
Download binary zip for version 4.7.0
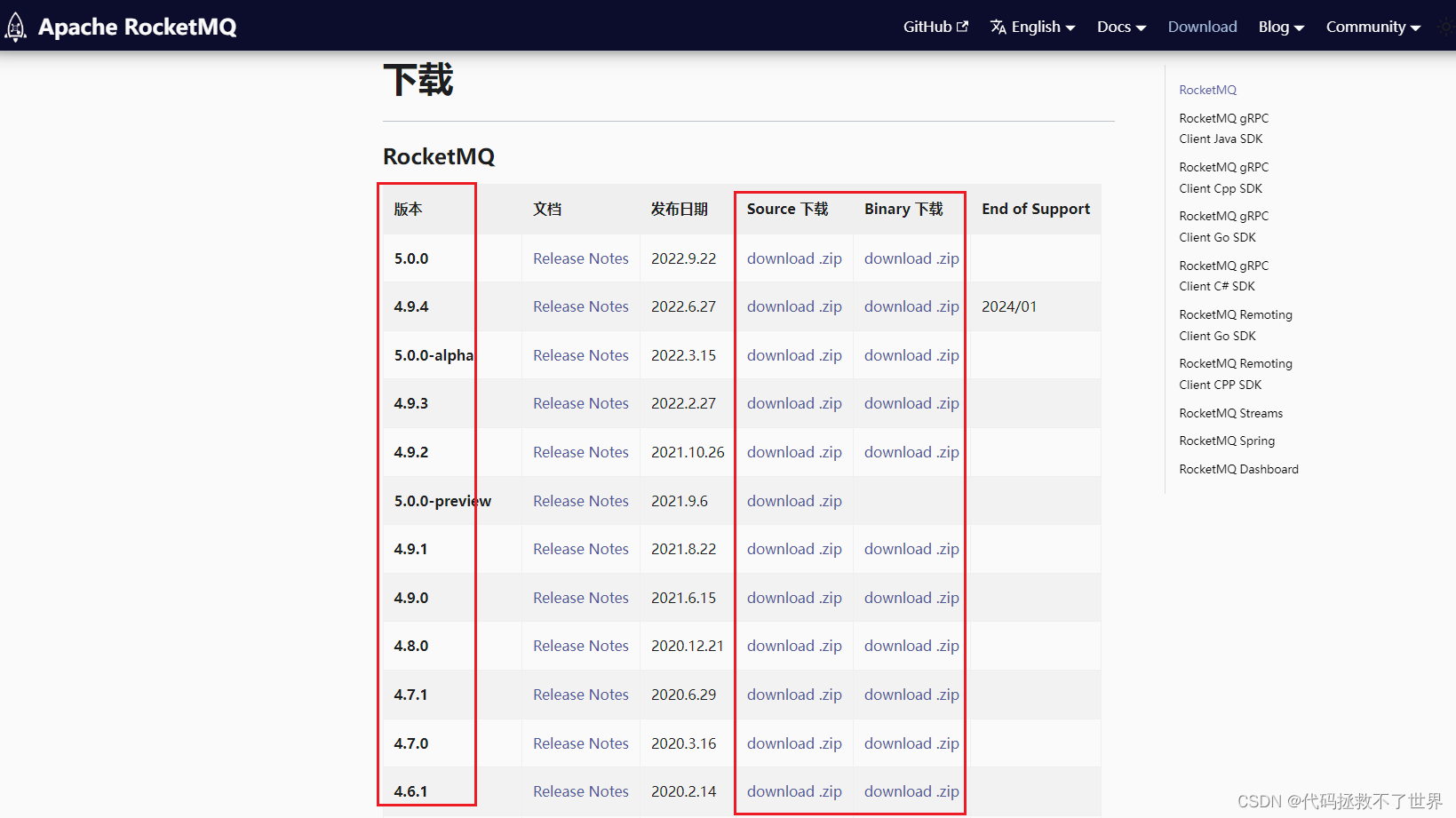(x=911, y=743)
